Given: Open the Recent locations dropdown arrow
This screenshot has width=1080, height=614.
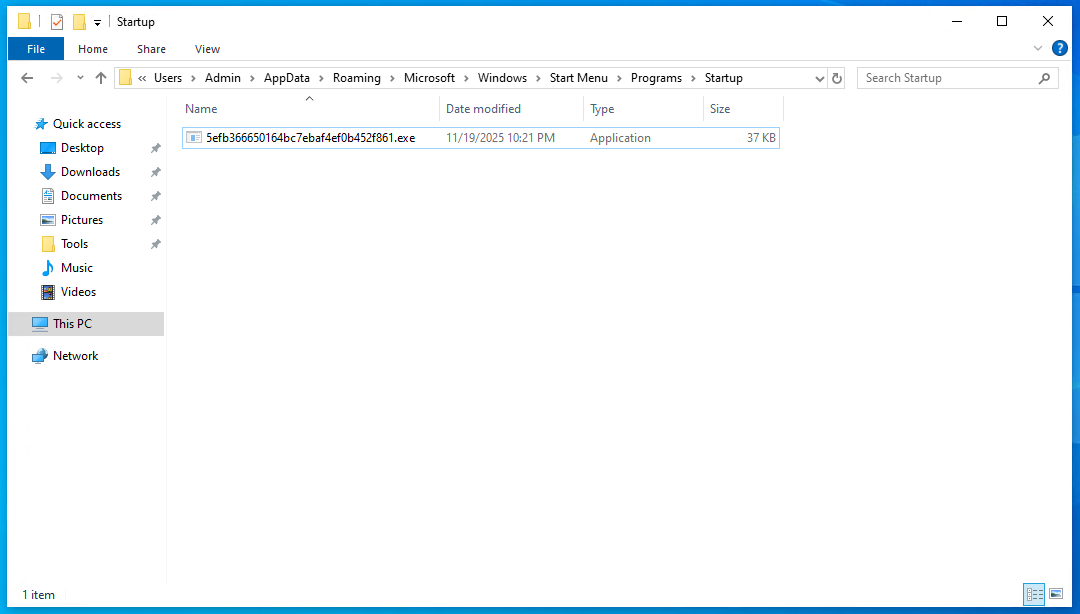Looking at the screenshot, I should [x=81, y=78].
